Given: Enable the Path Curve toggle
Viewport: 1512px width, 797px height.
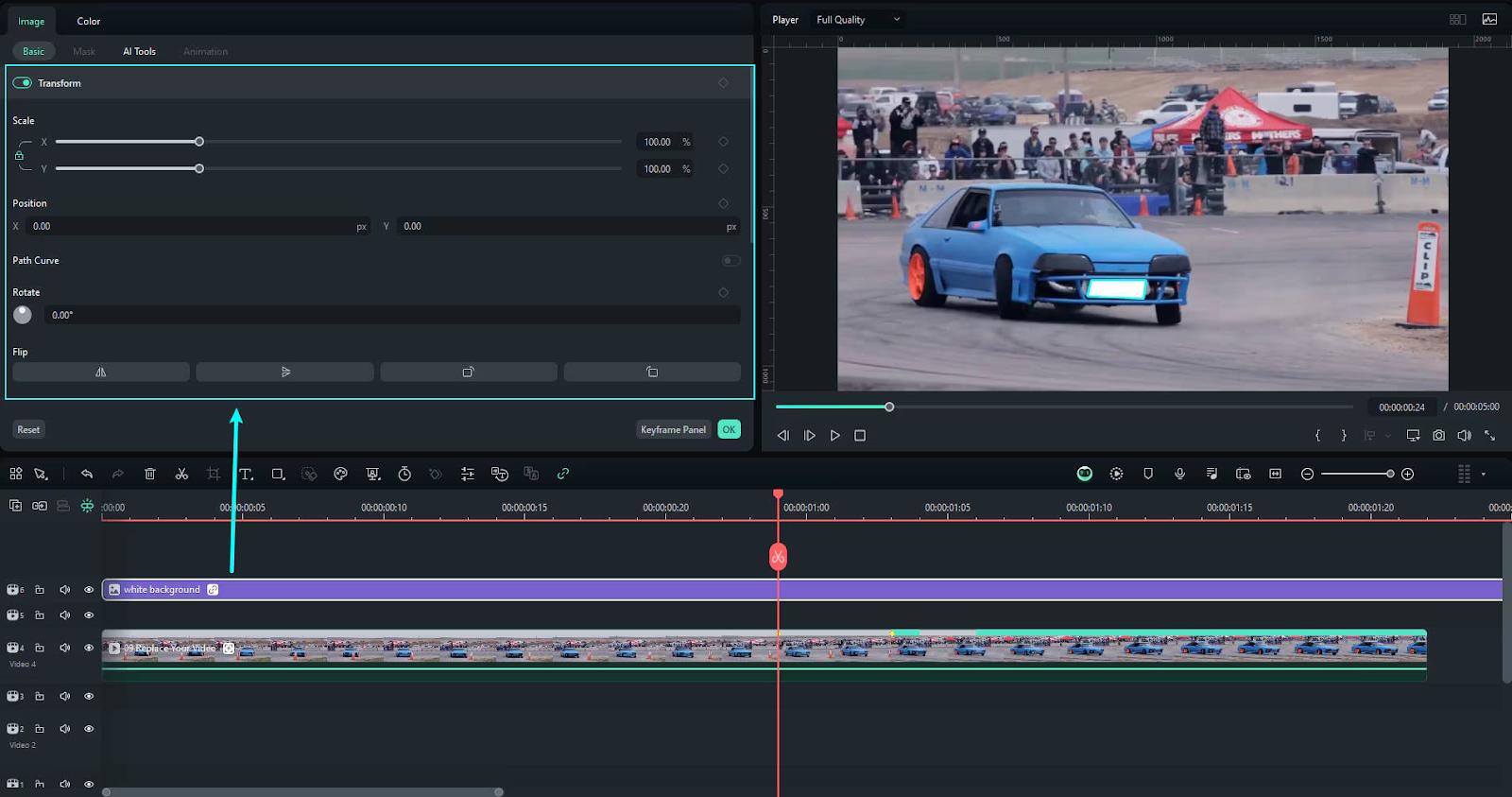Looking at the screenshot, I should [731, 260].
